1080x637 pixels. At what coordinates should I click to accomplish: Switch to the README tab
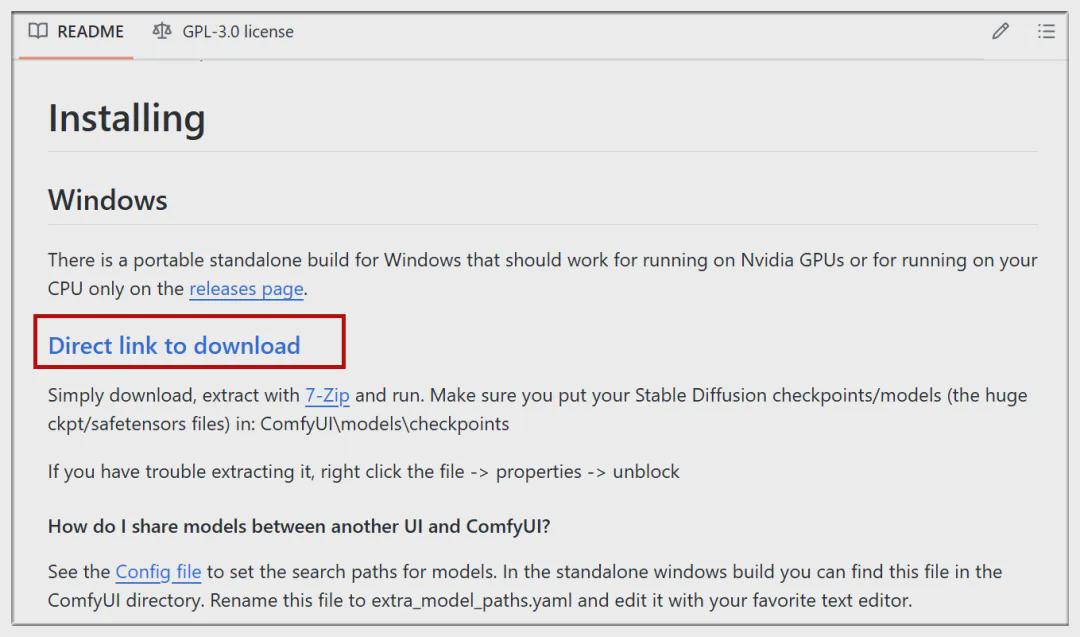[x=90, y=31]
